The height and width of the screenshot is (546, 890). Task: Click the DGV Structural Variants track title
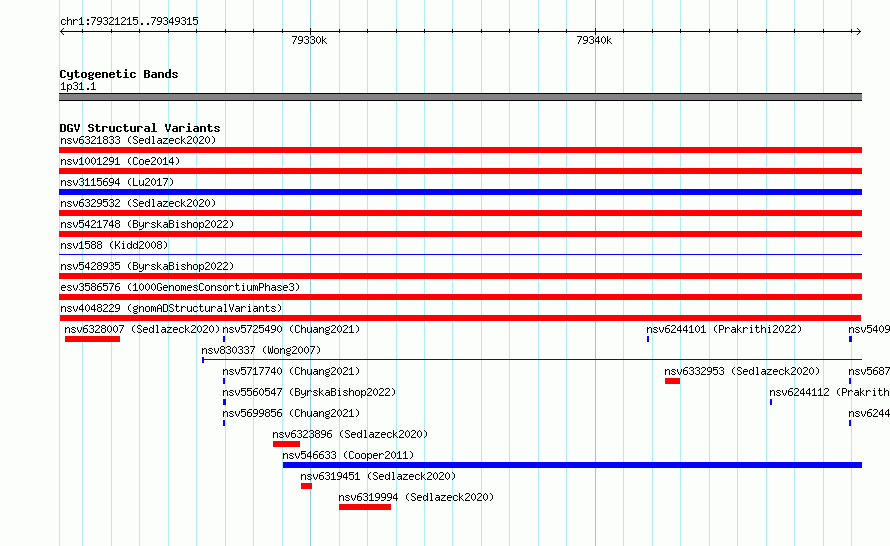click(x=140, y=128)
